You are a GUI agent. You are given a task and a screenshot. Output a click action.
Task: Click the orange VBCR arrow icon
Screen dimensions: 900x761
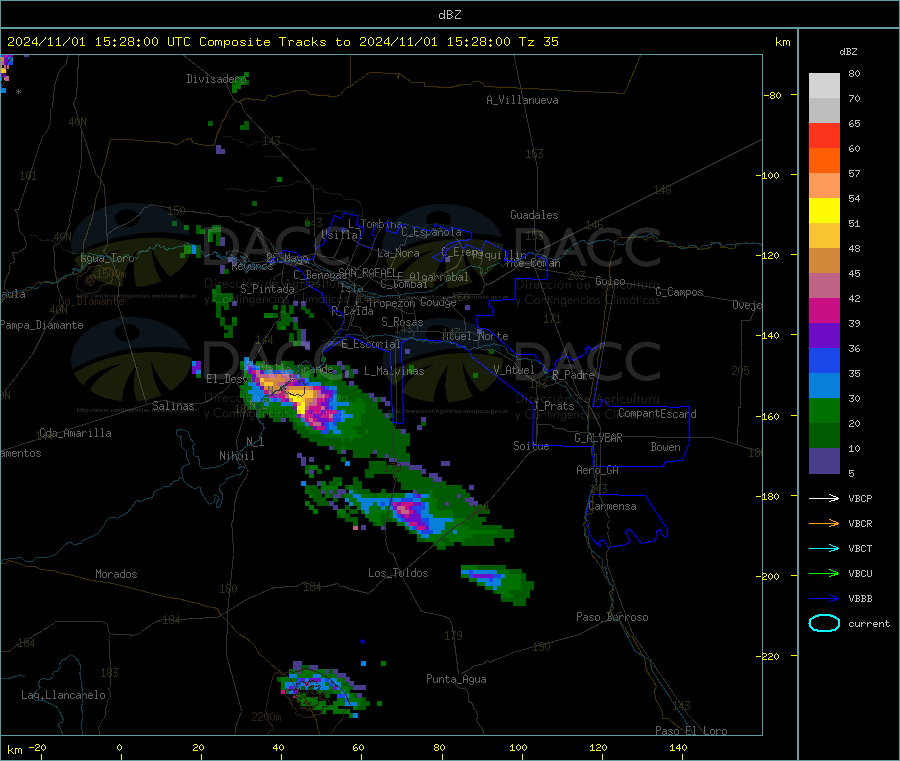[824, 523]
